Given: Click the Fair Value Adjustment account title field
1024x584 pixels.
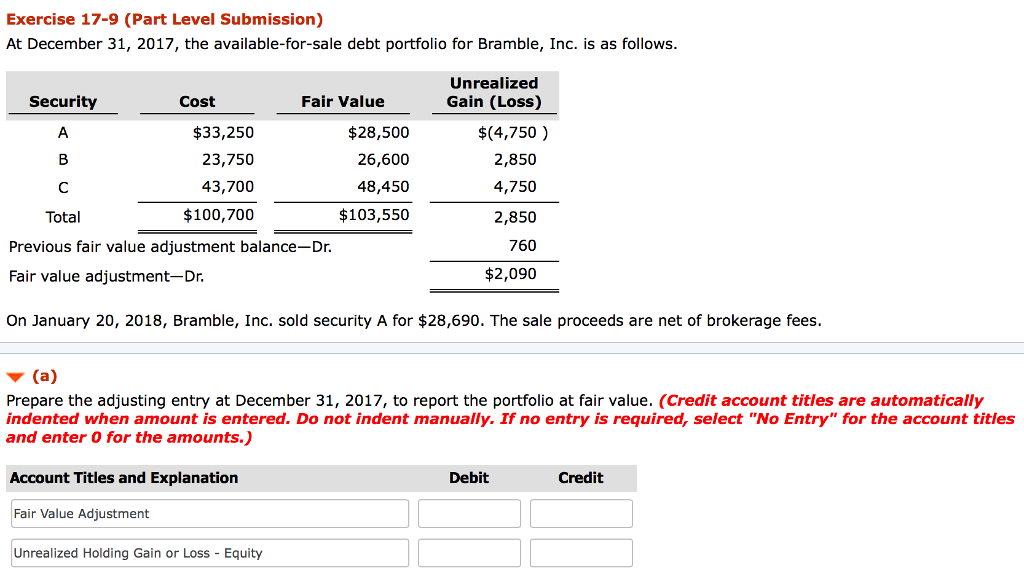Looking at the screenshot, I should (x=210, y=514).
